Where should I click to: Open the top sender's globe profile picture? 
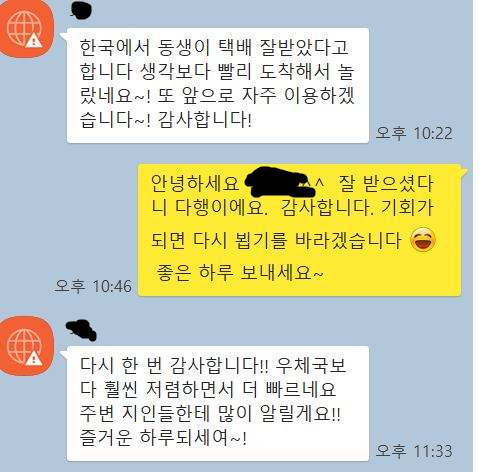[25, 29]
